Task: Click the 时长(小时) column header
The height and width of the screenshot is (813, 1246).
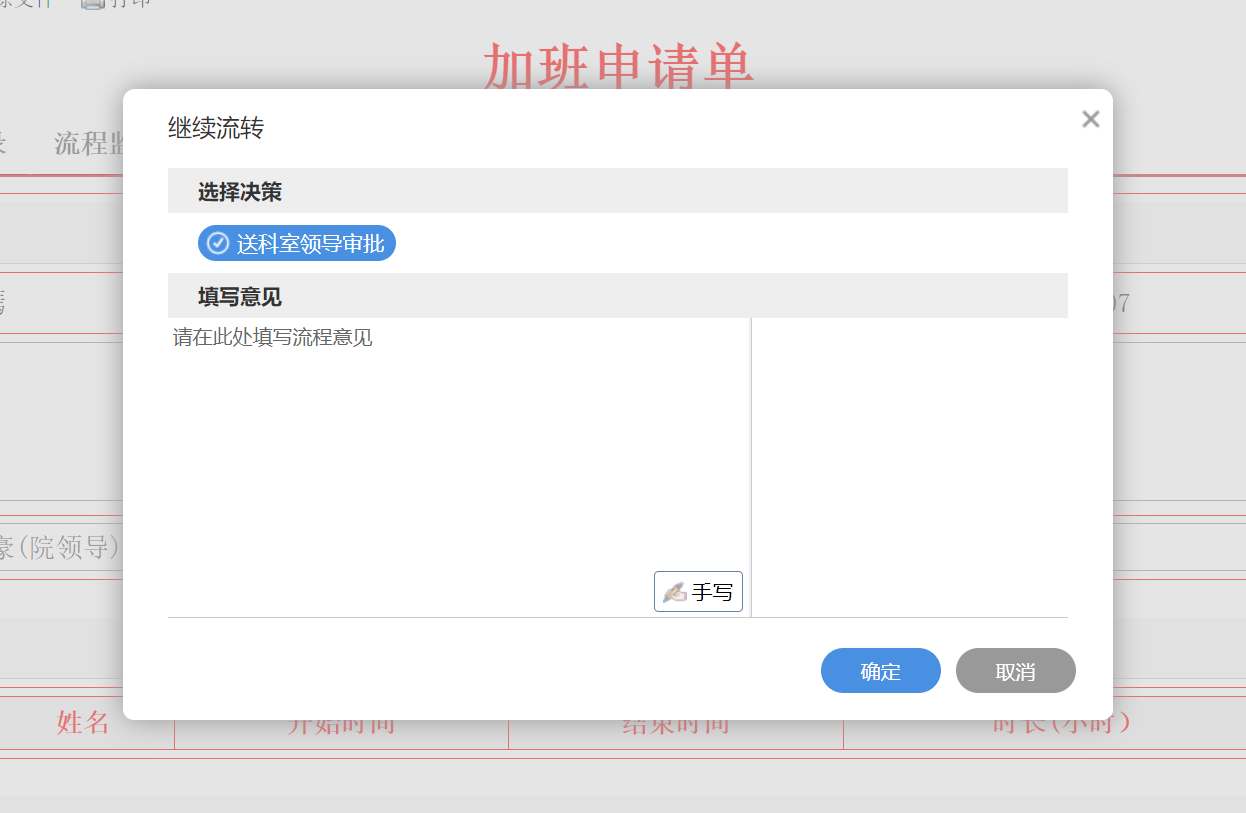Action: pos(1061,724)
